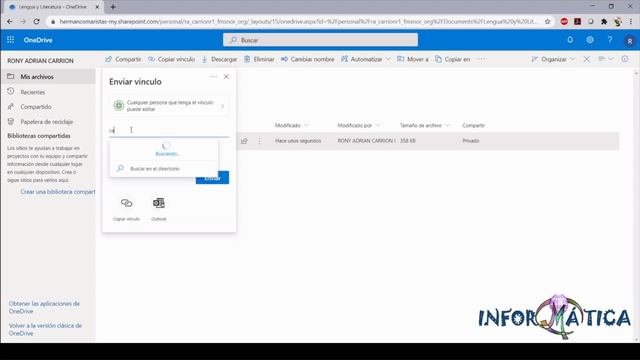Click the Enviar button
Viewport: 640px width, 360px height.
[x=212, y=178]
